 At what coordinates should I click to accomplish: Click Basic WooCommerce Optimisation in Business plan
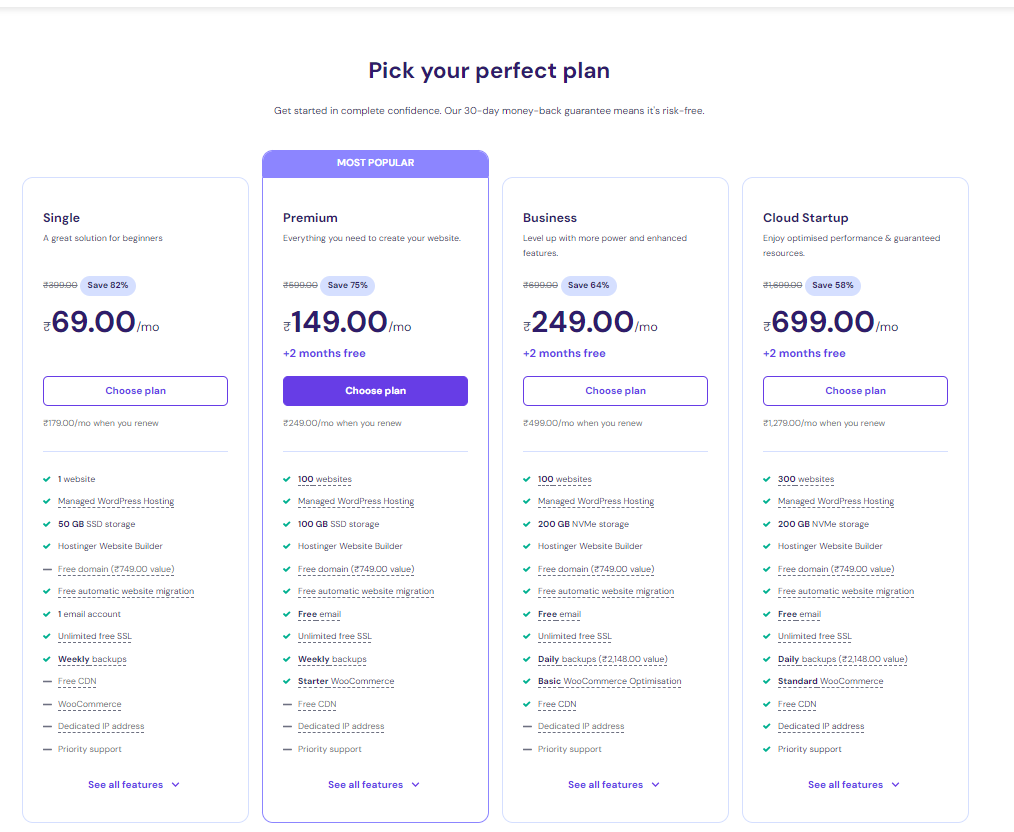pyautogui.click(x=609, y=682)
